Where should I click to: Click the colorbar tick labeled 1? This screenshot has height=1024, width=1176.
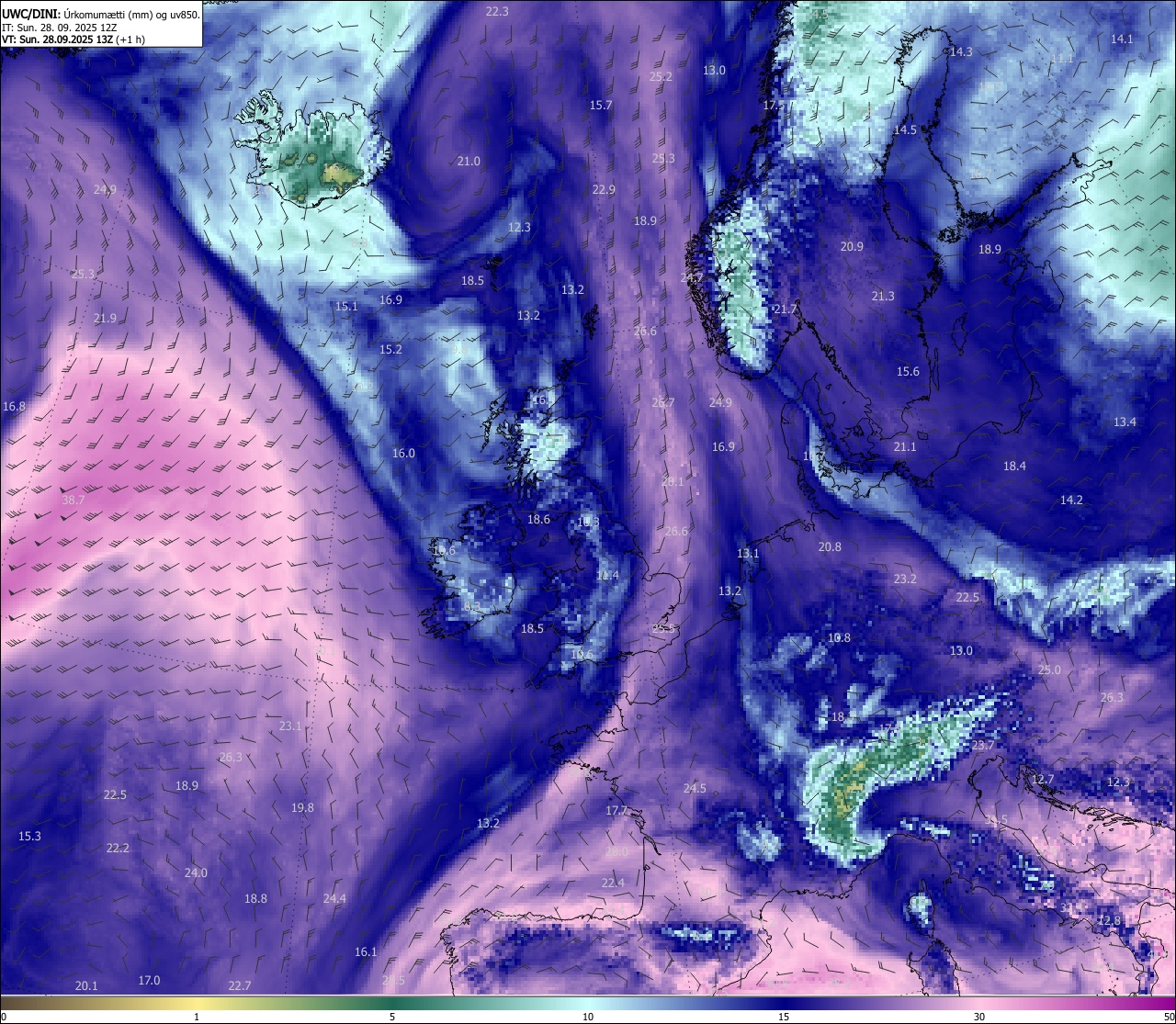pyautogui.click(x=197, y=1017)
